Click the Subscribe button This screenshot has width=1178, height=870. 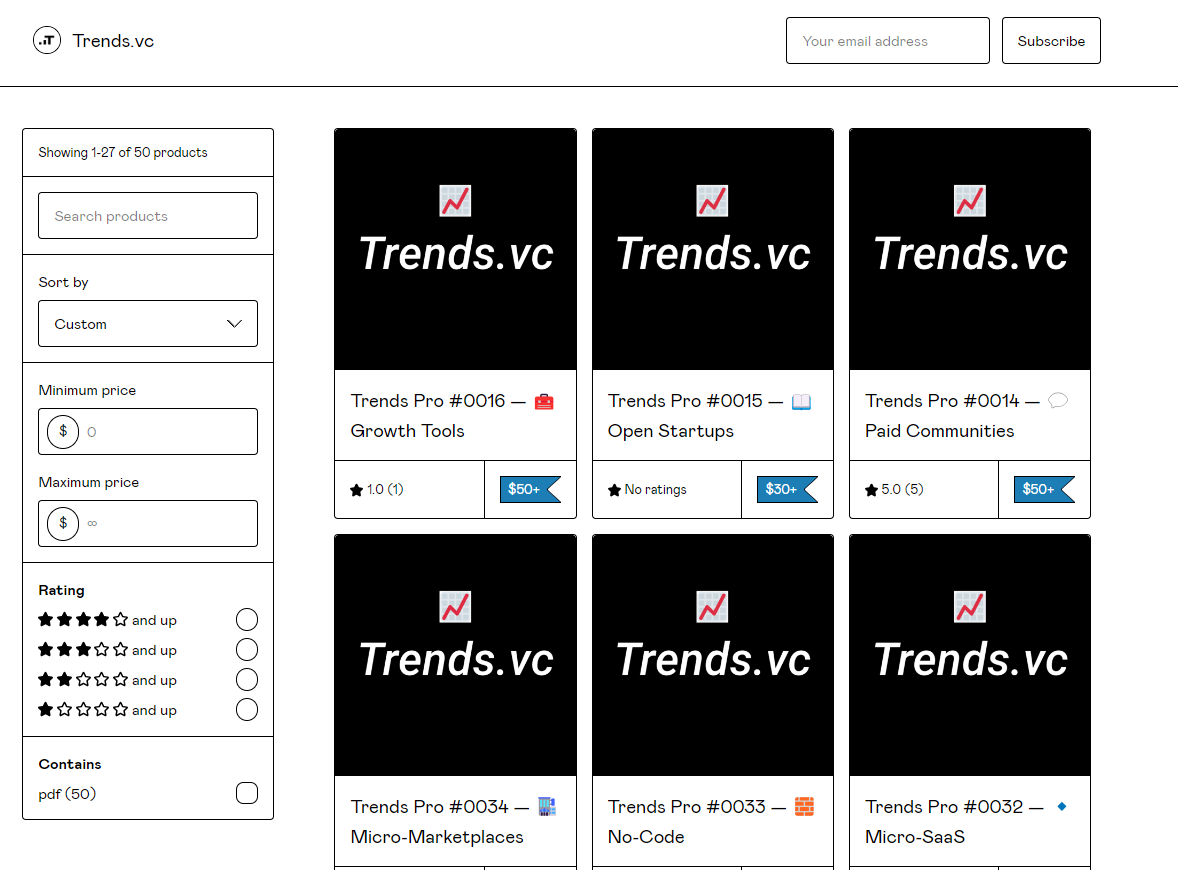[1050, 41]
